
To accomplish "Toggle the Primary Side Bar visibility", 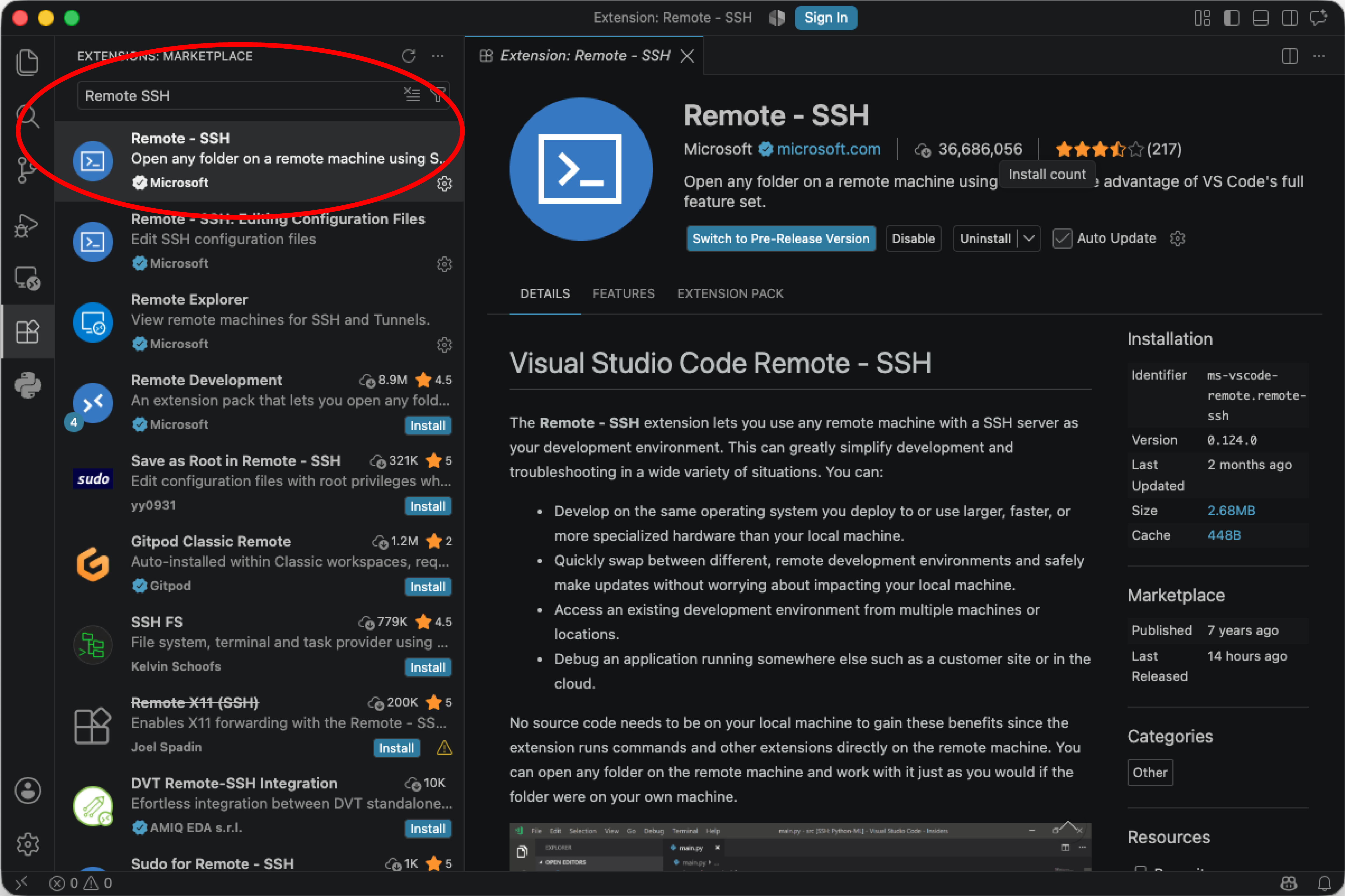I will [1231, 18].
